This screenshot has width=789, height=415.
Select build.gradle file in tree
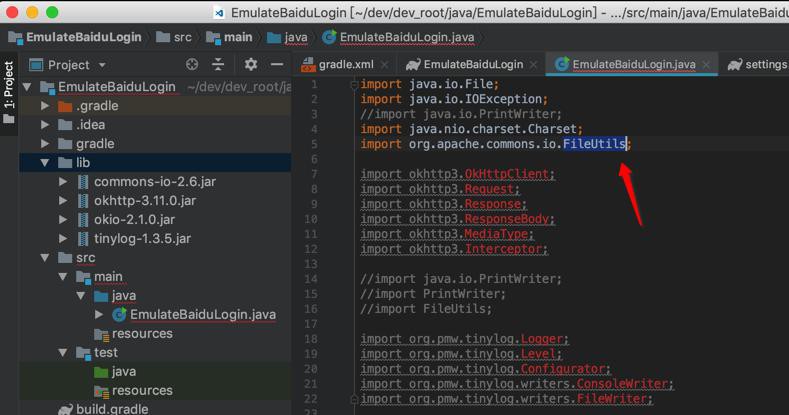[155, 408]
